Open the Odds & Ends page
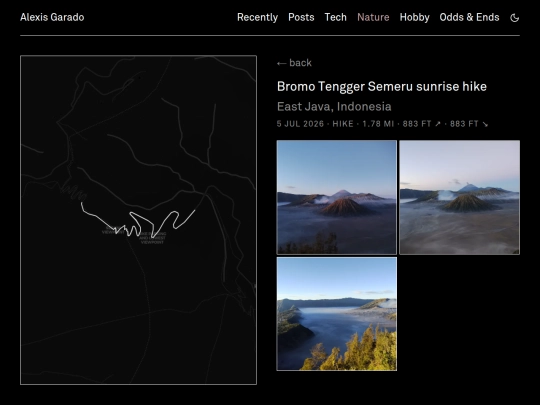The width and height of the screenshot is (540, 405). pyautogui.click(x=469, y=17)
